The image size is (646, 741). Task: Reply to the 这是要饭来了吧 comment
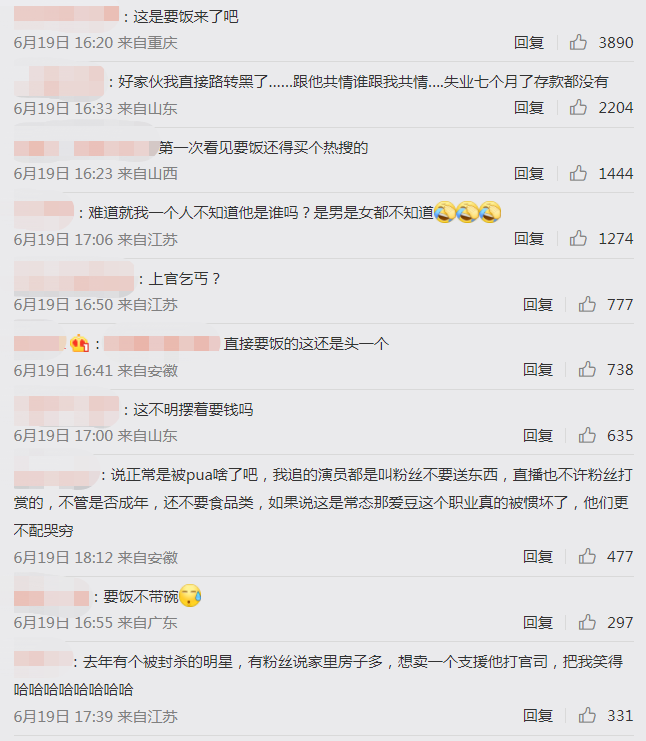529,43
